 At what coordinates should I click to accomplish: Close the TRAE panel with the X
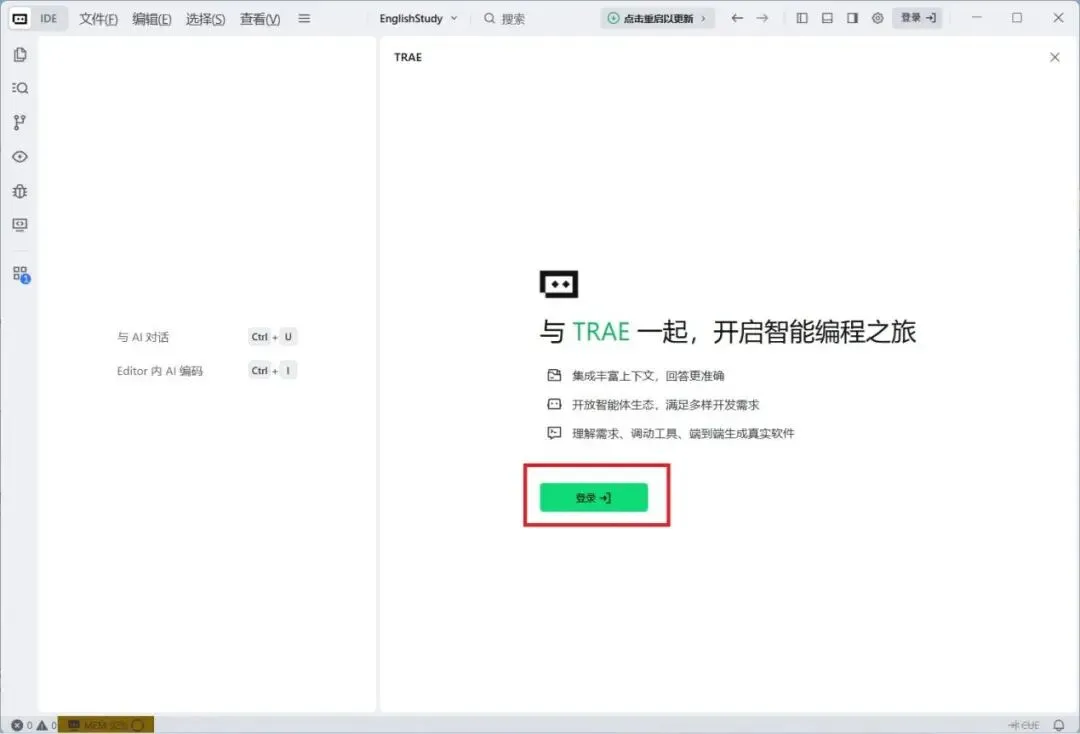point(1055,57)
